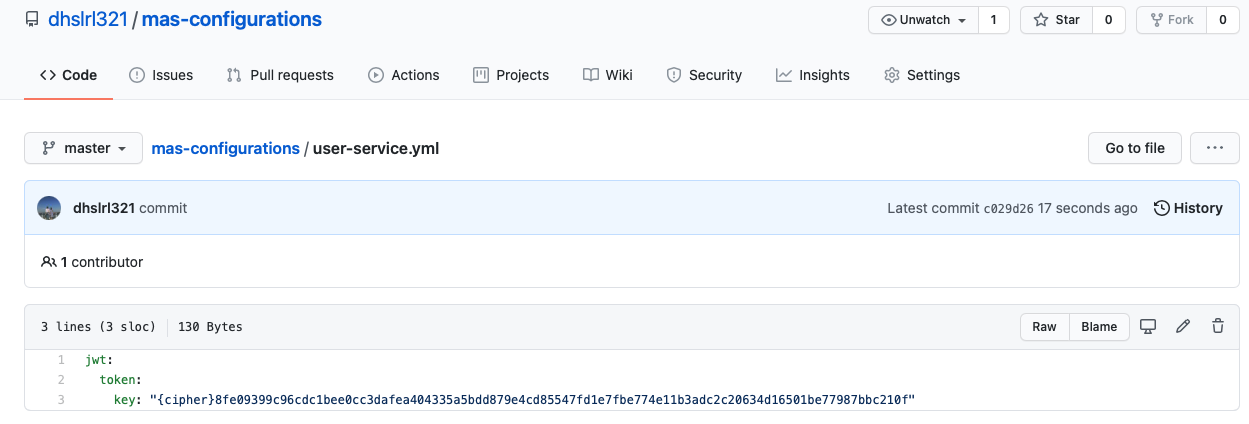Click the 1 contributor label
Image resolution: width=1249 pixels, height=424 pixels.
coord(92,262)
